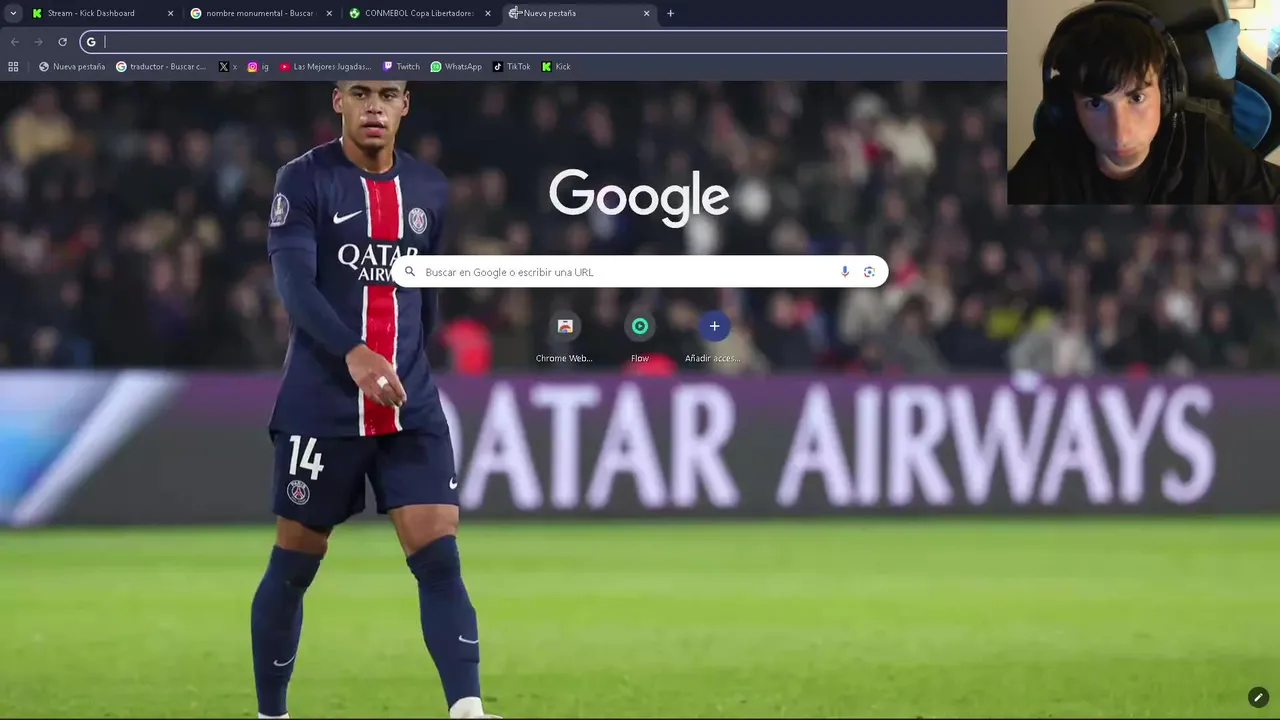Close the Stream - Kick Dashboard tab
The width and height of the screenshot is (1280, 720).
pos(170,13)
